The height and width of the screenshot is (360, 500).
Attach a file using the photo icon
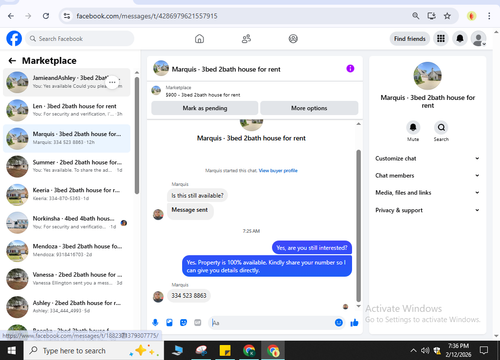click(169, 322)
